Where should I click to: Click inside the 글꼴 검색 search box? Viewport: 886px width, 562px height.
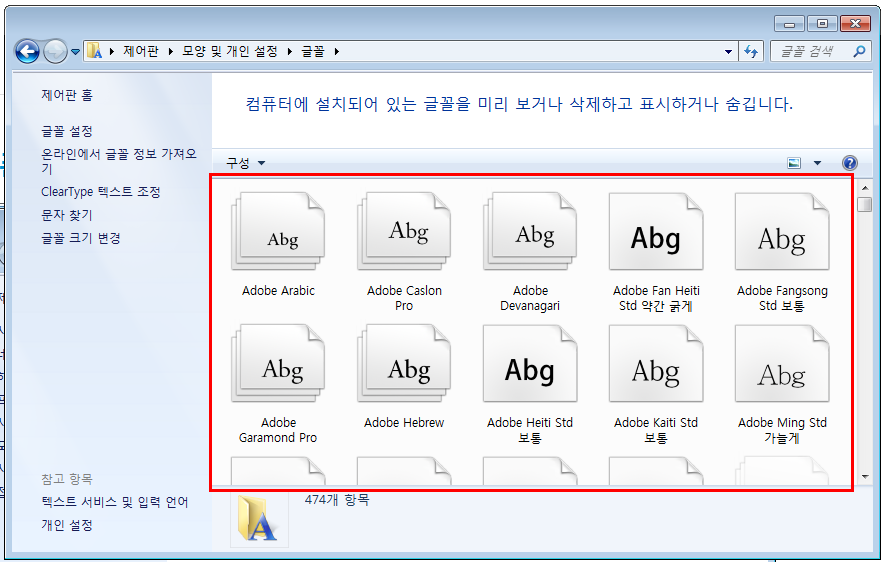tap(821, 51)
